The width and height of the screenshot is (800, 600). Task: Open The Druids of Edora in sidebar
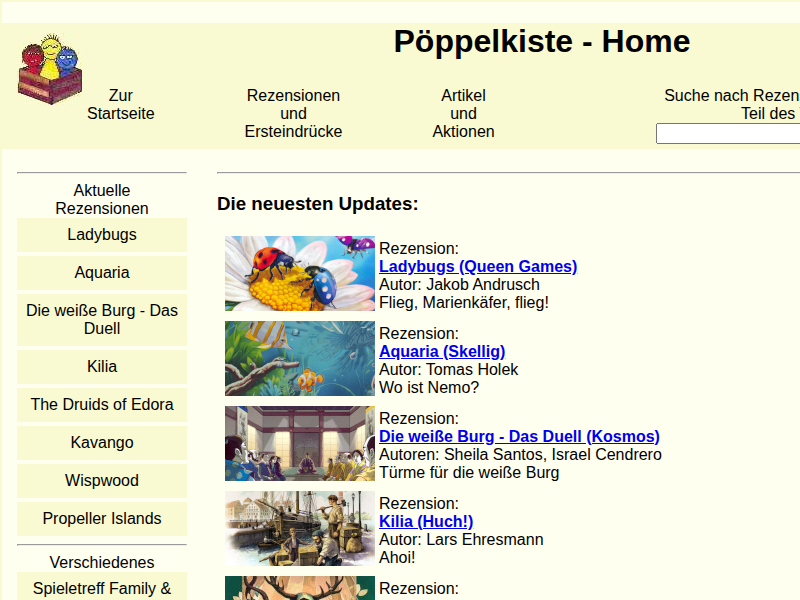[x=102, y=405]
